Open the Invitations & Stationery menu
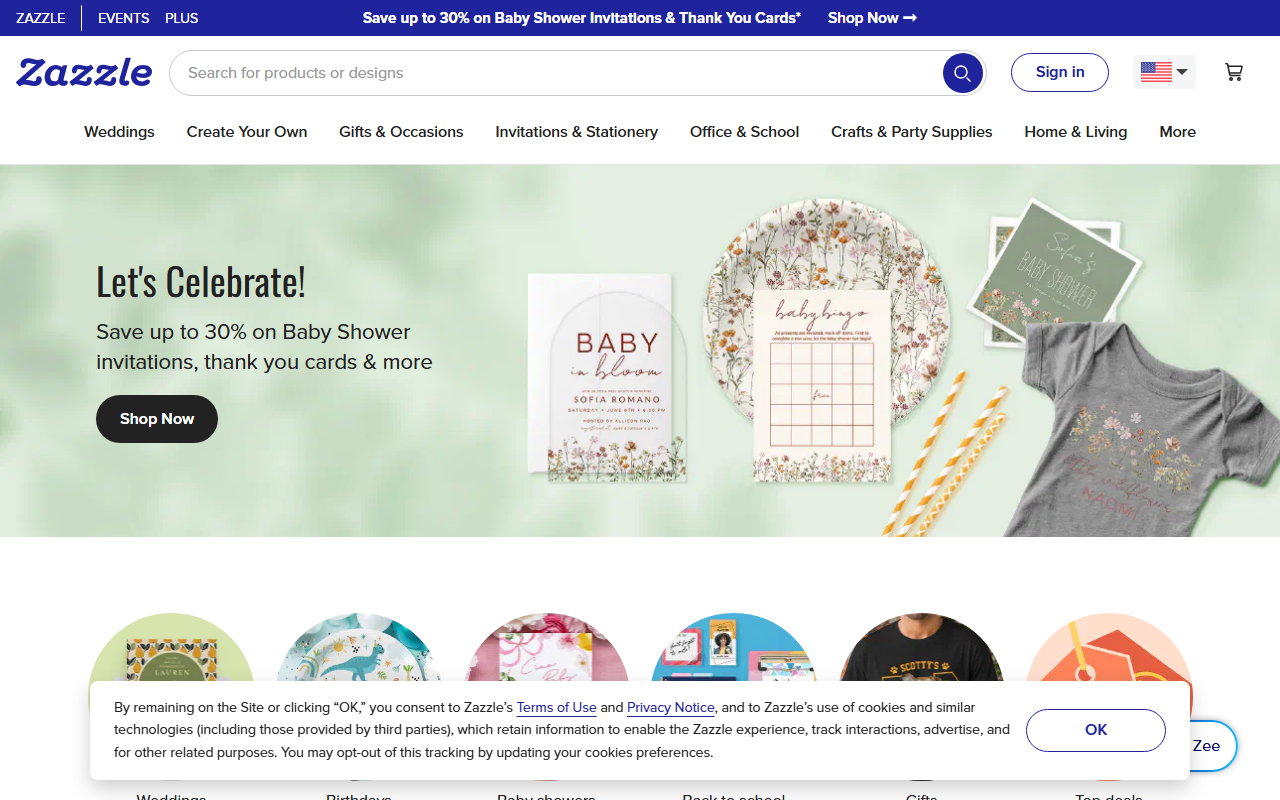The image size is (1280, 800). pyautogui.click(x=577, y=132)
